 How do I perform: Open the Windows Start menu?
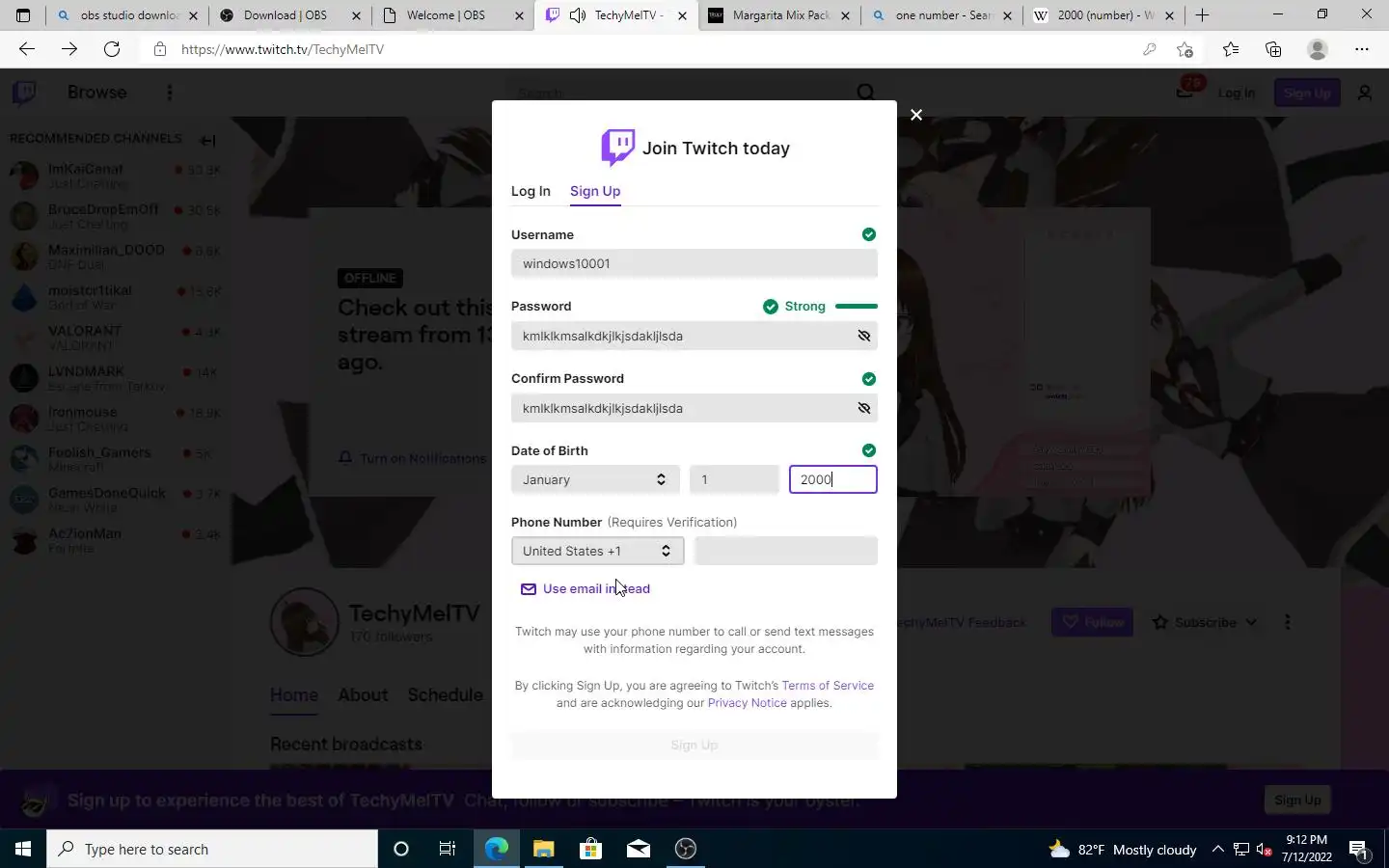tap(23, 849)
